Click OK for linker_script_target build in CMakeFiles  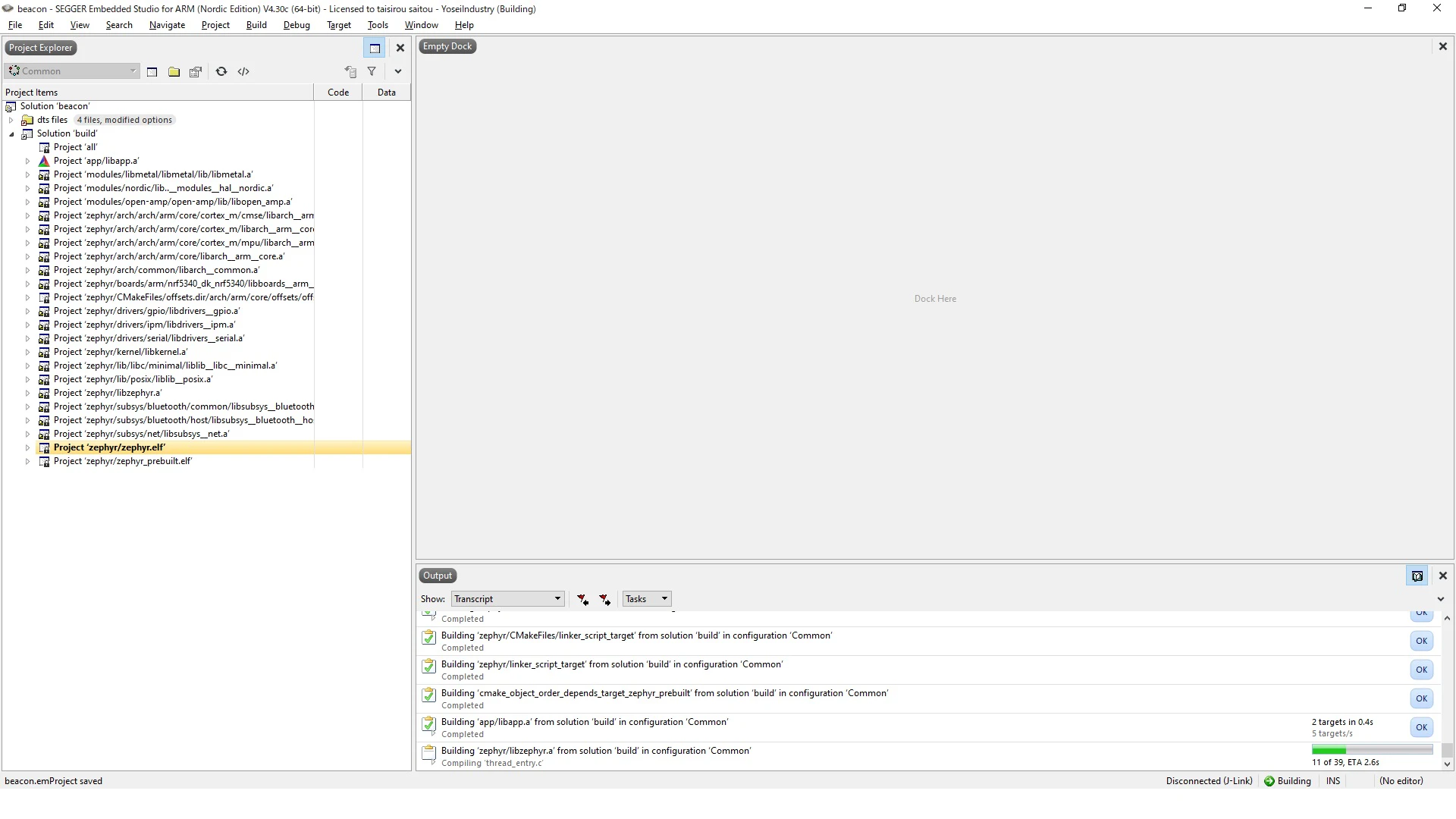pyautogui.click(x=1421, y=641)
